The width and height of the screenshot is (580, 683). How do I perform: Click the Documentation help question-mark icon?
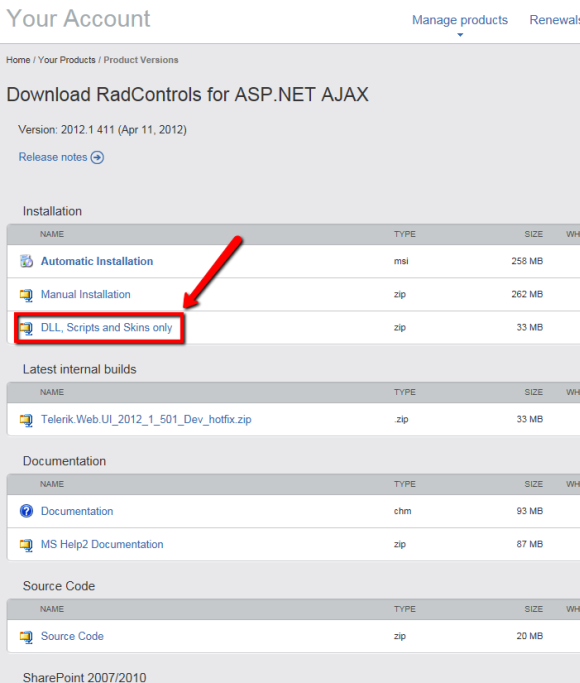coord(27,511)
